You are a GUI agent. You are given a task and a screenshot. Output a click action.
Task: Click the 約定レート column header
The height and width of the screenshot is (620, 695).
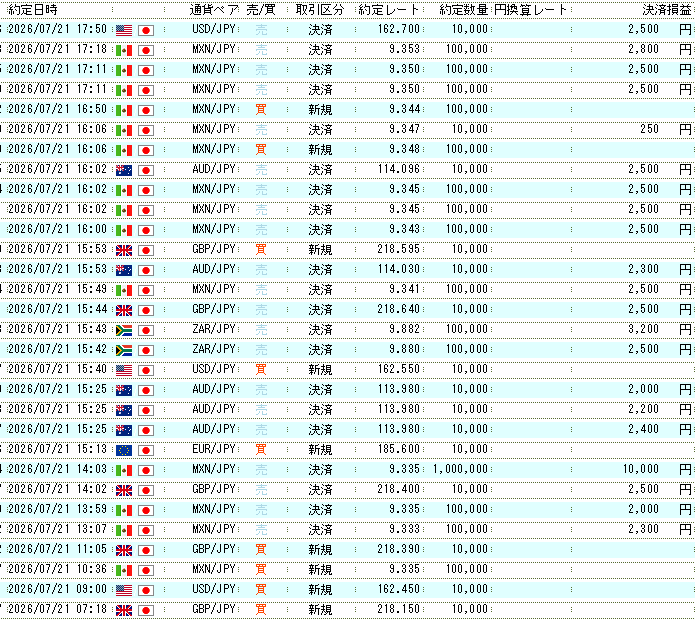coord(389,10)
